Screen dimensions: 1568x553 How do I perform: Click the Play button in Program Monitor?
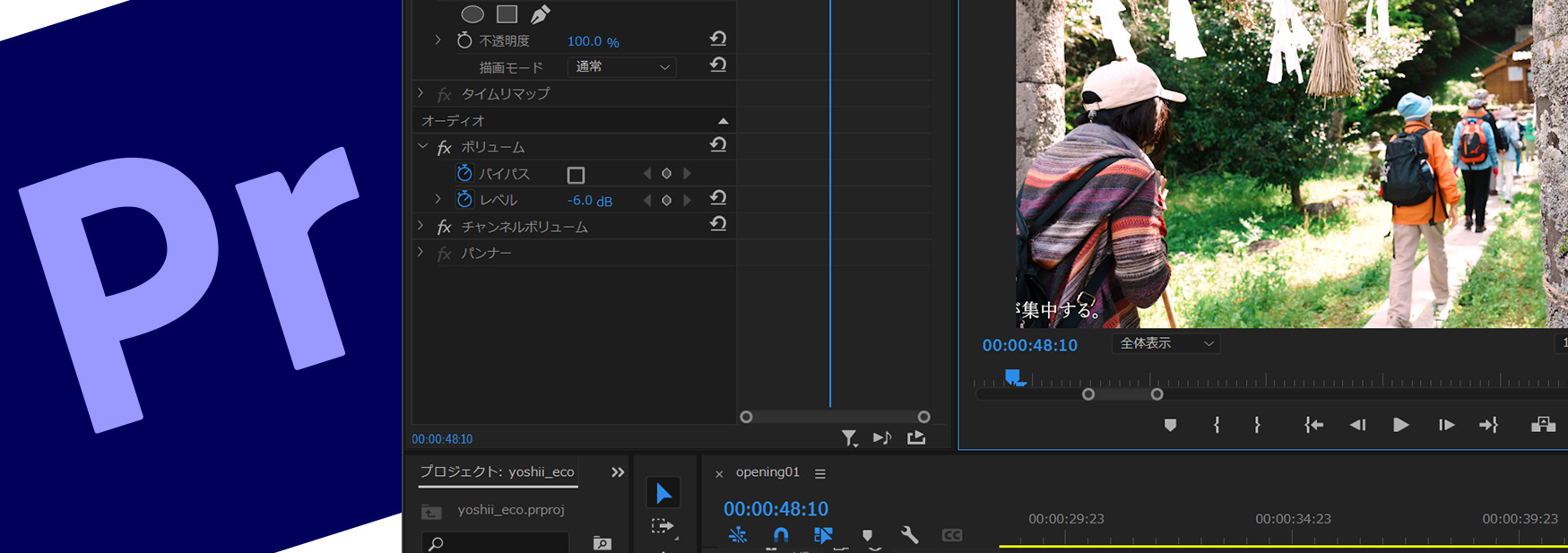(x=1400, y=425)
